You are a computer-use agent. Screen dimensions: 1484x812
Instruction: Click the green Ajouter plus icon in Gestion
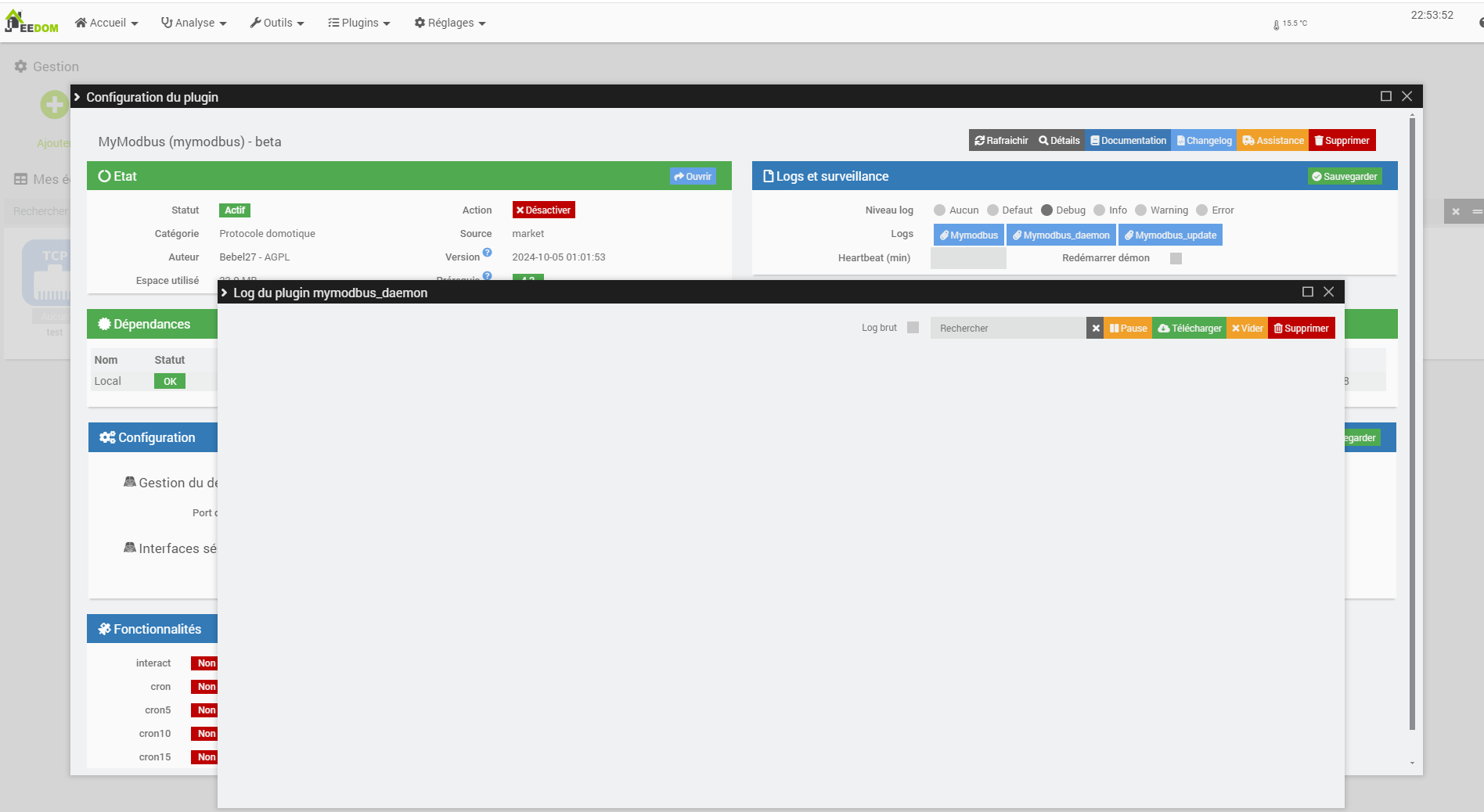[54, 104]
